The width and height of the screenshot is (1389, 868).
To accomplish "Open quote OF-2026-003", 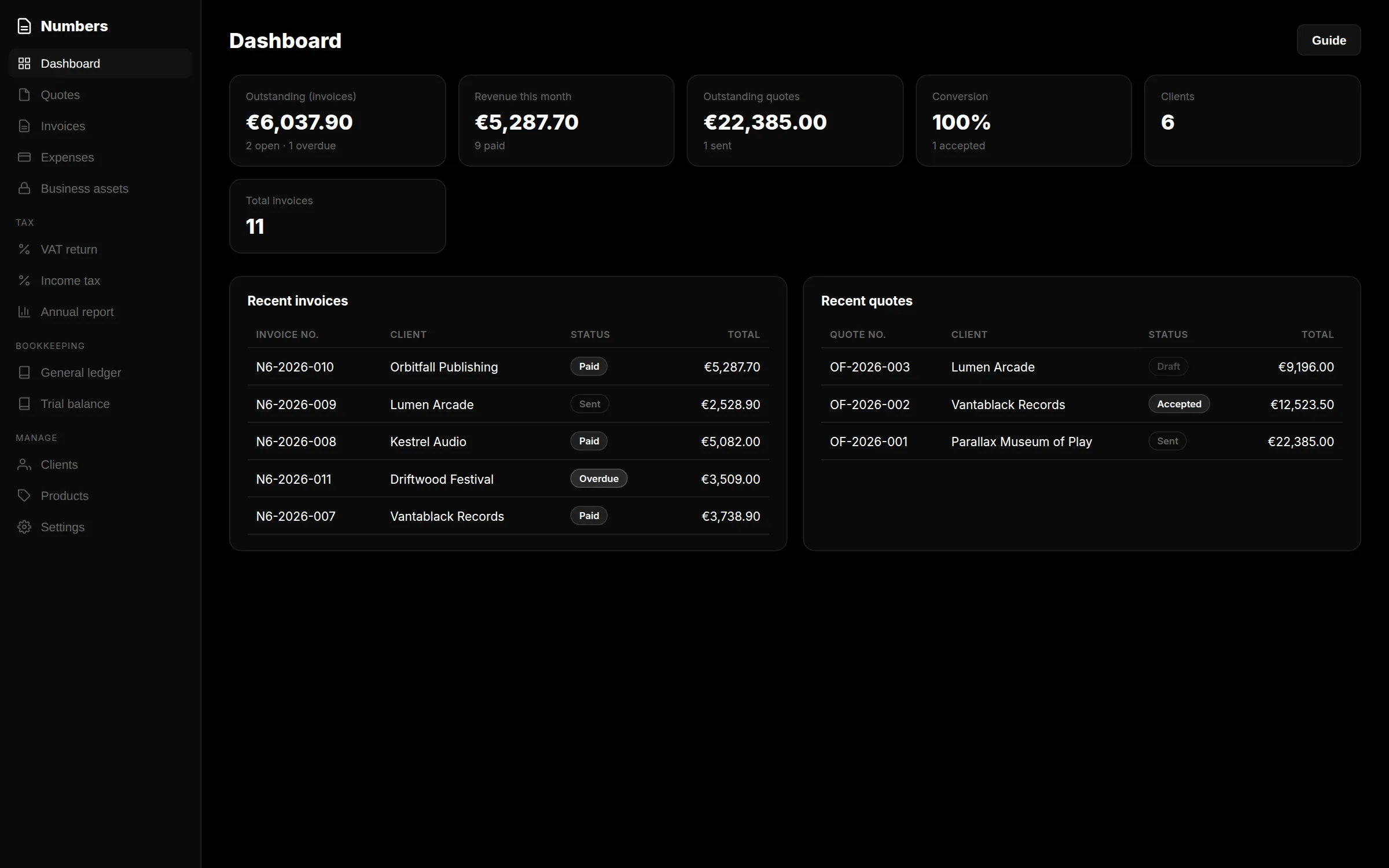I will pyautogui.click(x=869, y=367).
